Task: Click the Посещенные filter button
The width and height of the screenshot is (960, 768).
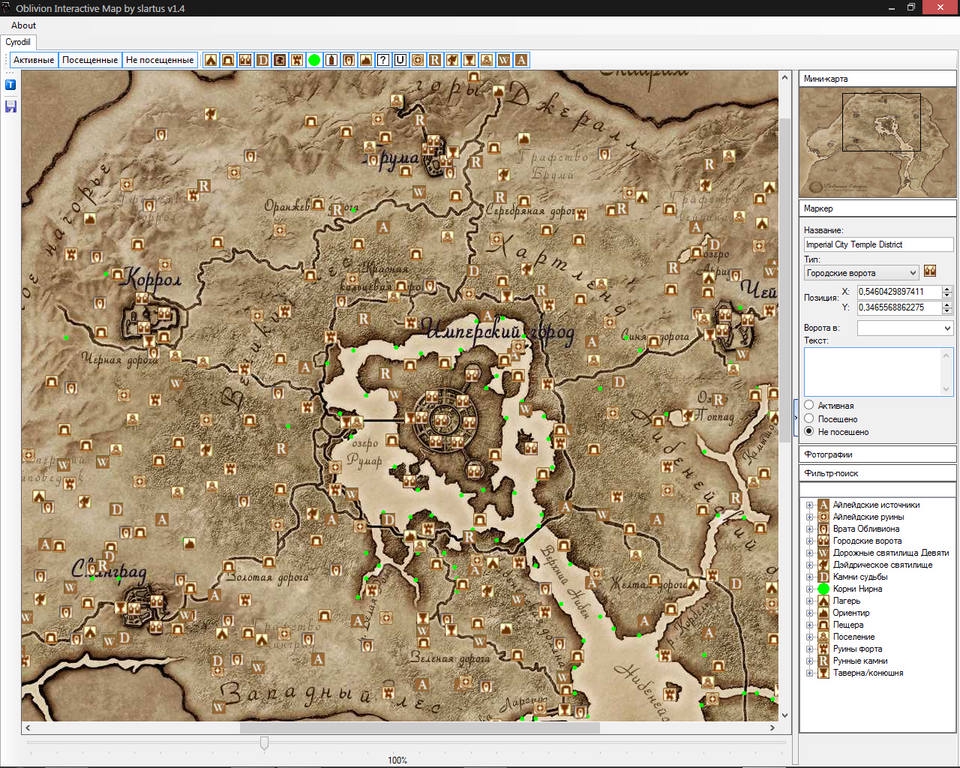Action: pyautogui.click(x=90, y=60)
